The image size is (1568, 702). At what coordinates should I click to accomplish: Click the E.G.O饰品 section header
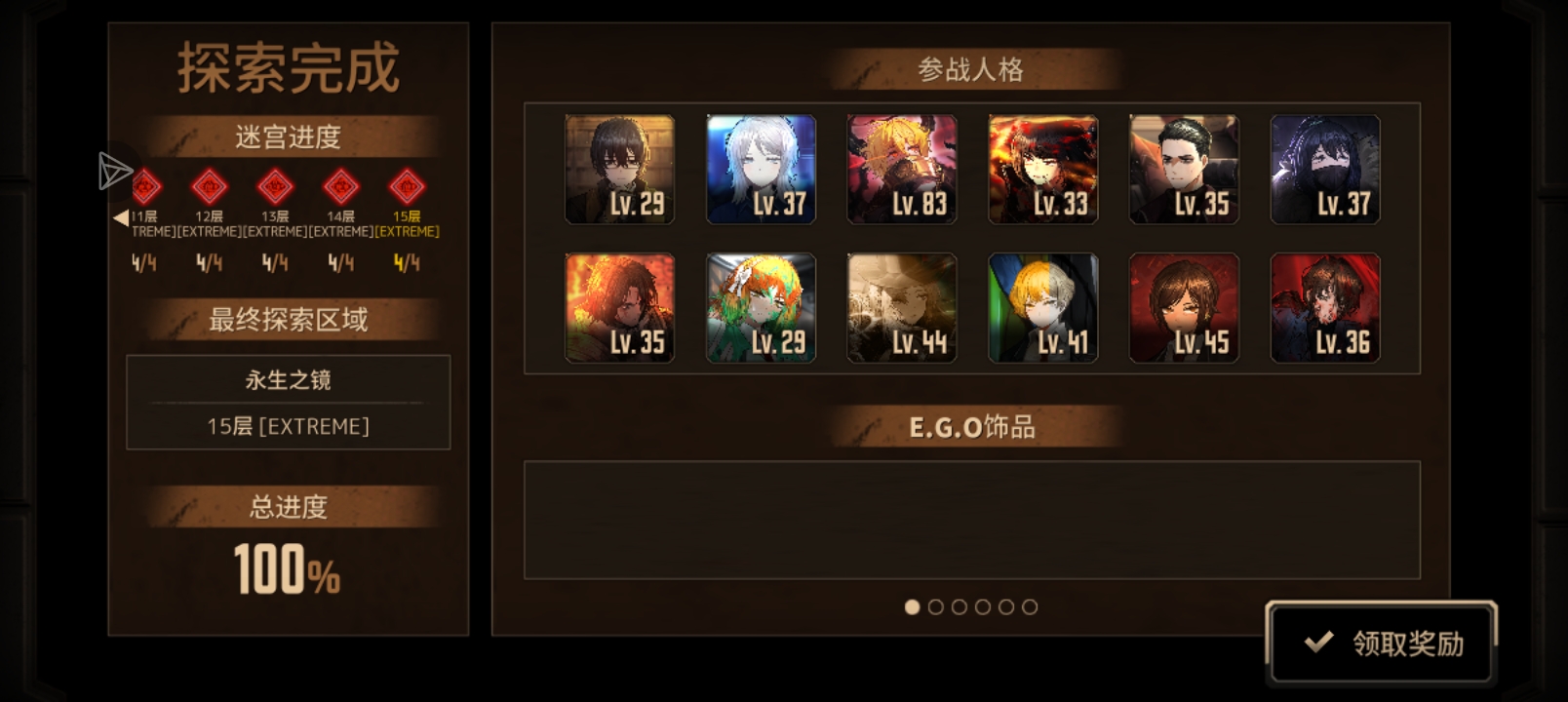click(x=971, y=427)
